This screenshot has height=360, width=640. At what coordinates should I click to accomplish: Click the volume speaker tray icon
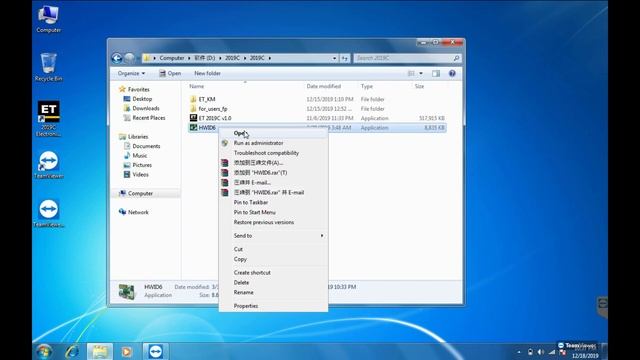tap(541, 352)
